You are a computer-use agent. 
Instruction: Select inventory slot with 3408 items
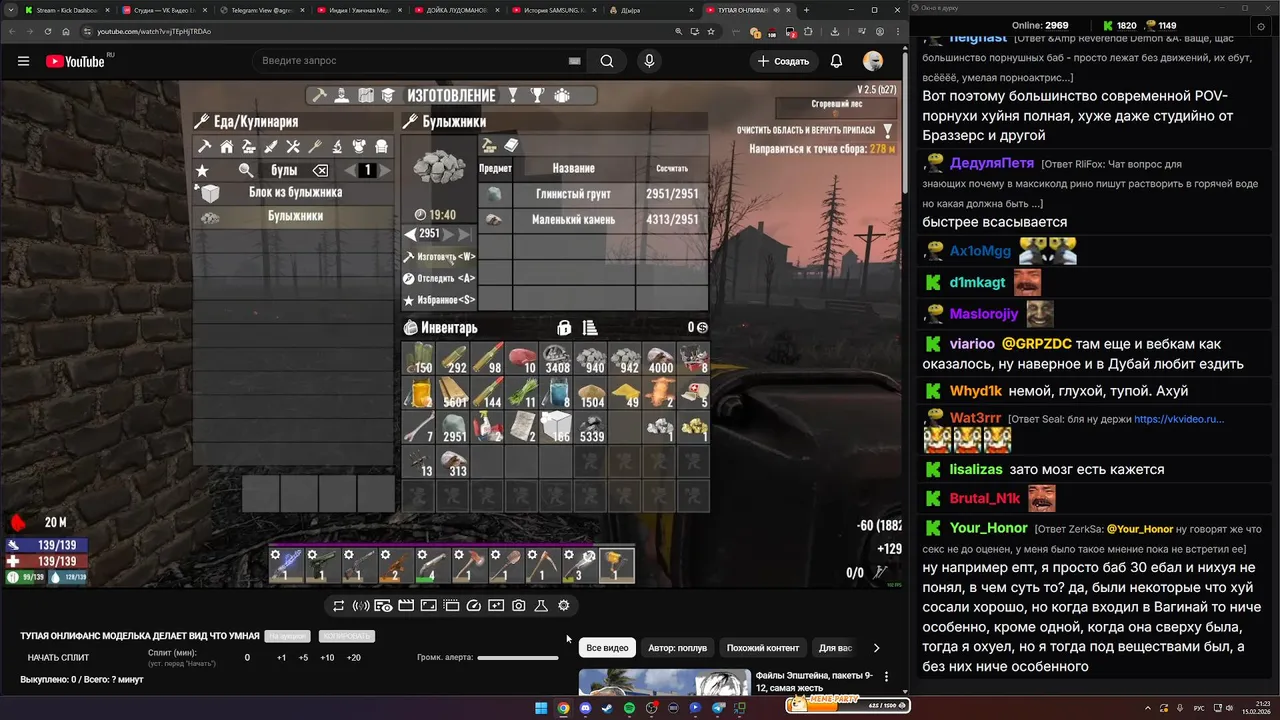click(x=556, y=359)
